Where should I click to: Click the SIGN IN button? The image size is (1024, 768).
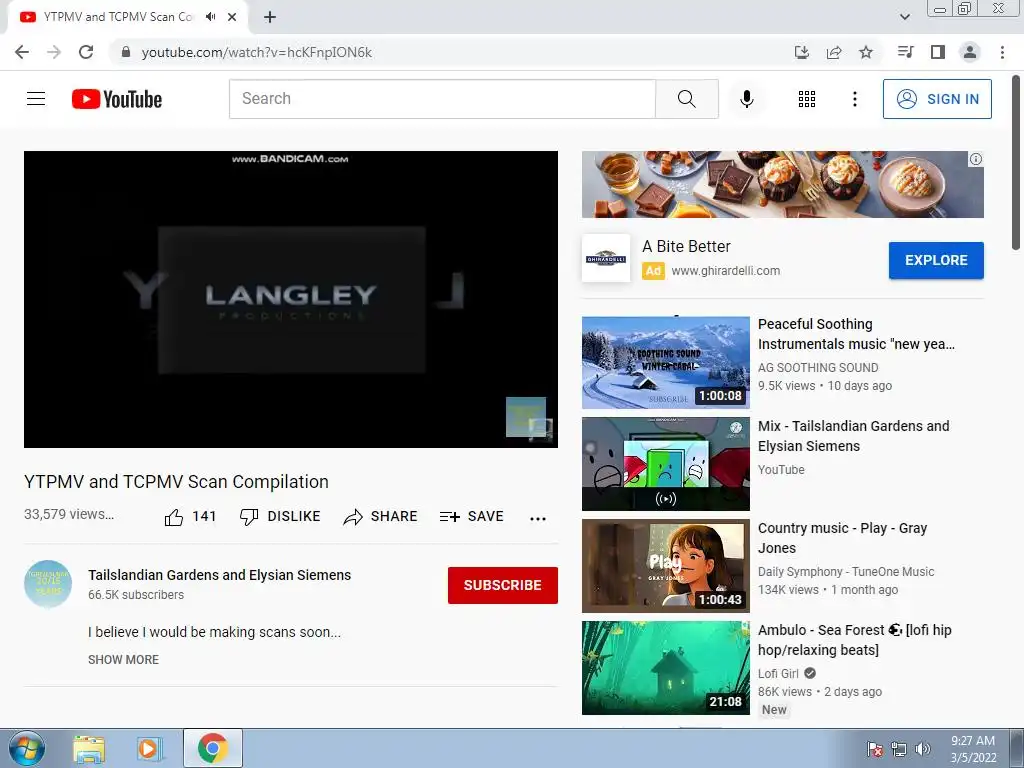pyautogui.click(x=937, y=99)
